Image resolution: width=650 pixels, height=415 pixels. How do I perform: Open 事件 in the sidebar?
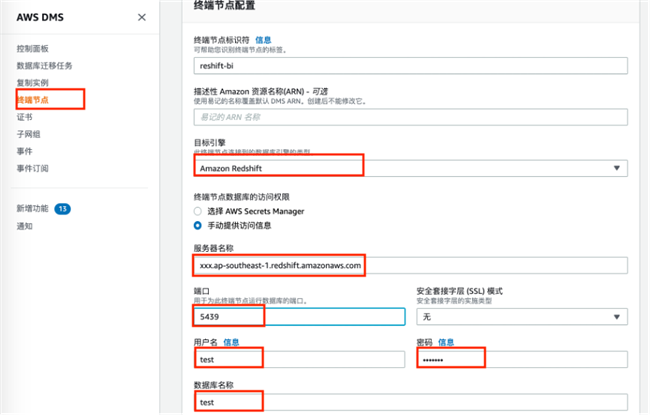(x=24, y=151)
